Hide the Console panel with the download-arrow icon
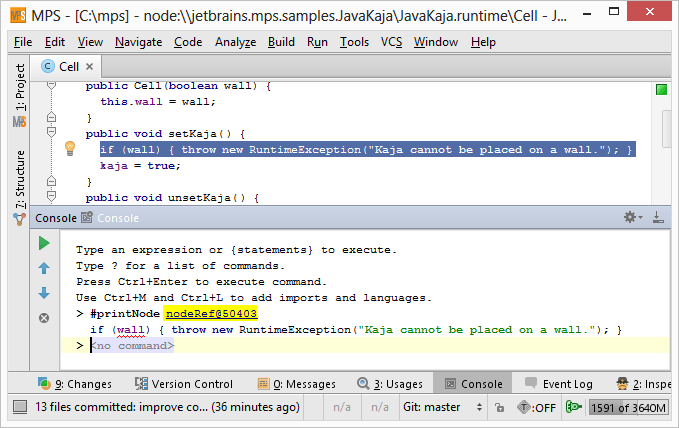This screenshot has height=428, width=679. [x=658, y=217]
